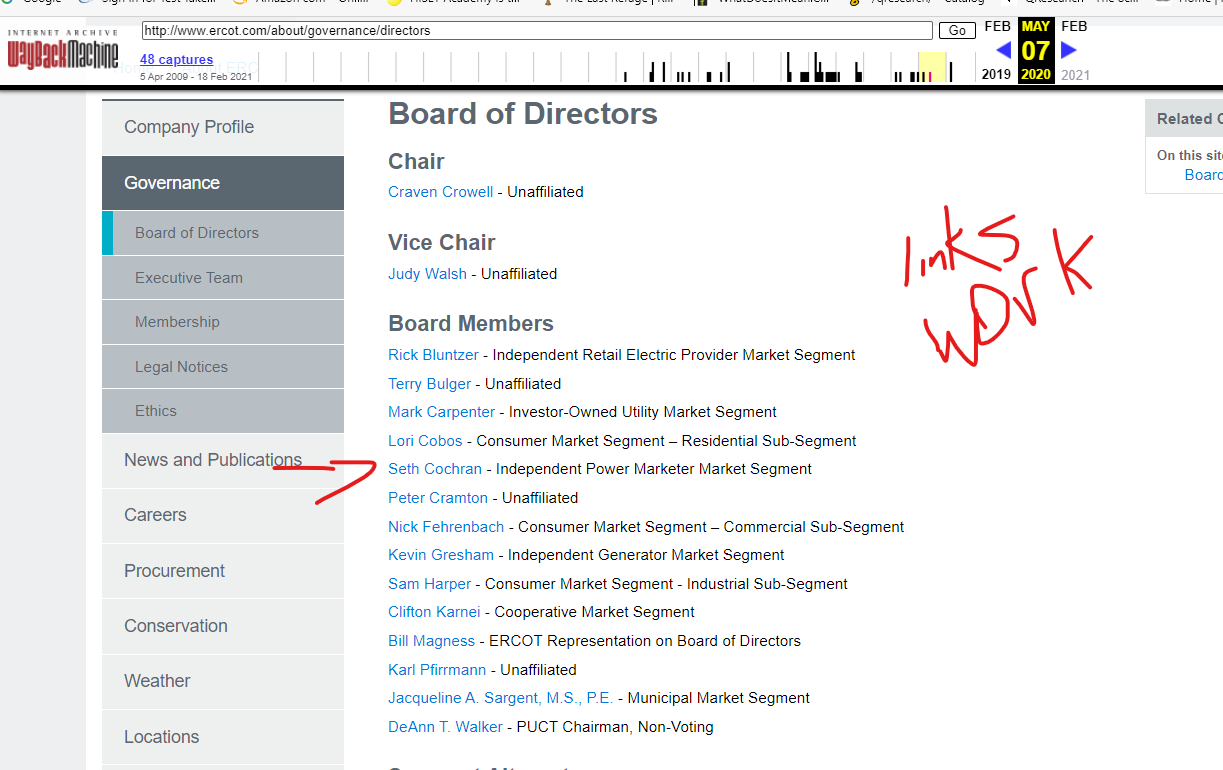Select Board of Directors sidebar item
The width and height of the screenshot is (1223, 770).
click(223, 233)
